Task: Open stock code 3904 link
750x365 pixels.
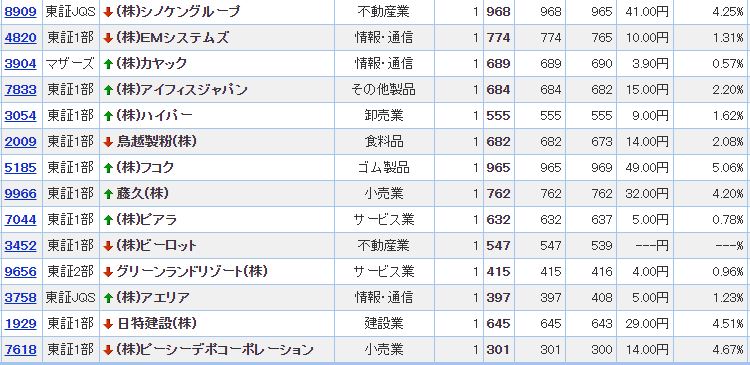Action: click(x=21, y=64)
